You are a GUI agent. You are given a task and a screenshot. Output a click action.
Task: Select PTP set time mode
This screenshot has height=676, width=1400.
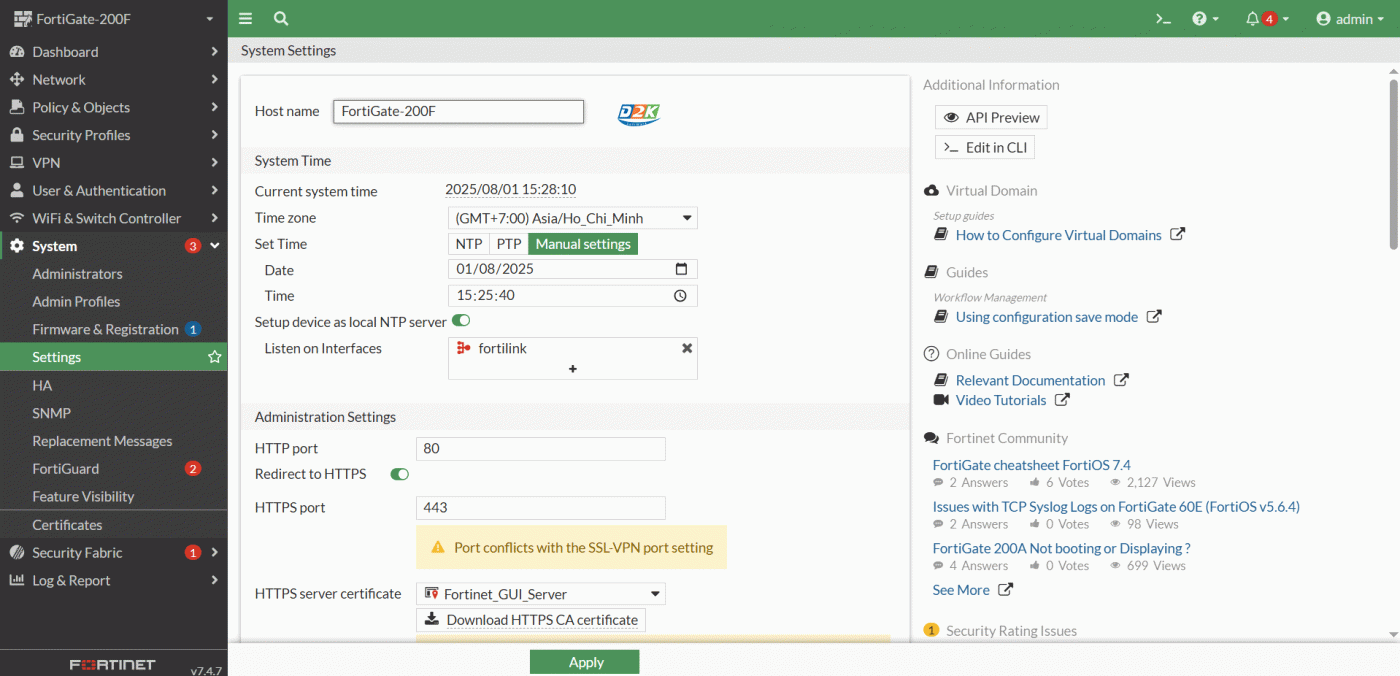509,244
